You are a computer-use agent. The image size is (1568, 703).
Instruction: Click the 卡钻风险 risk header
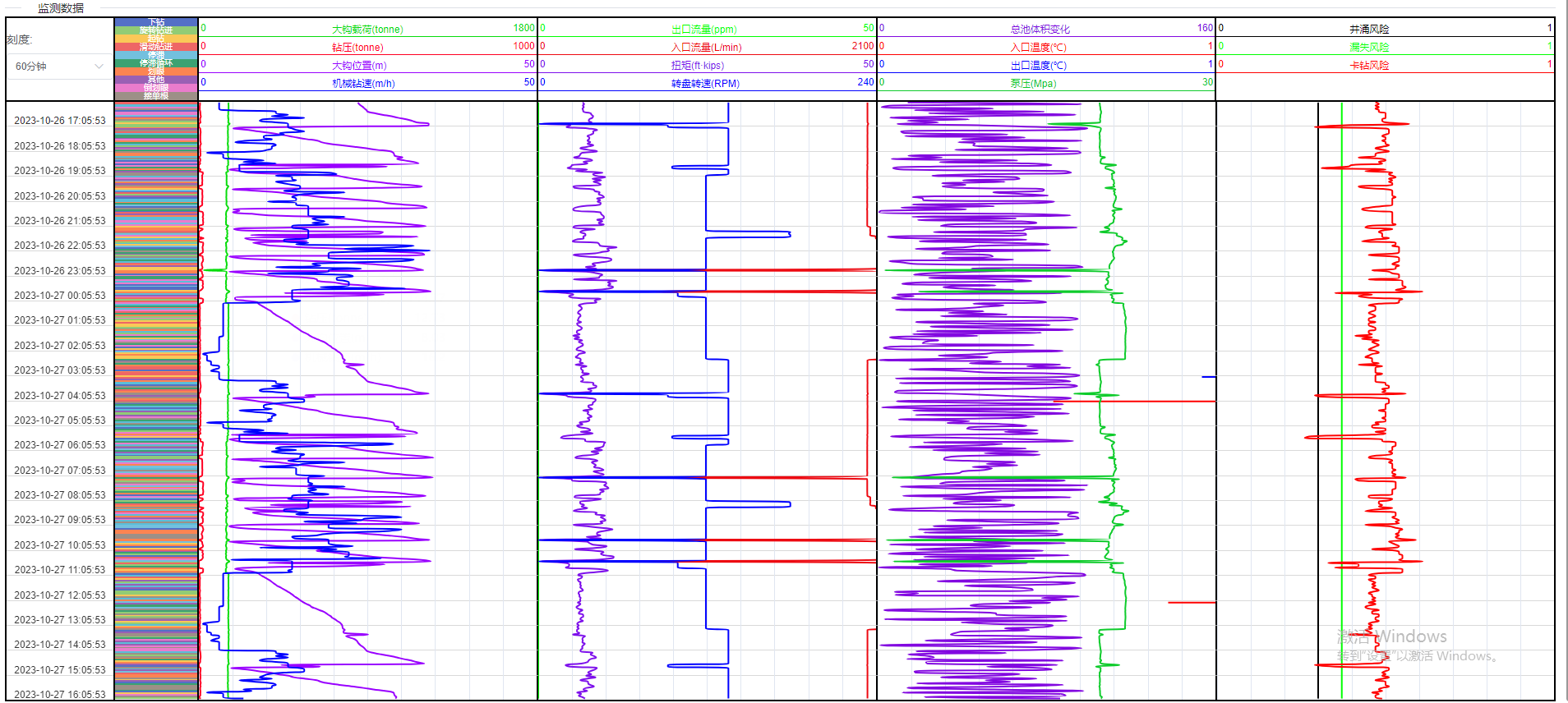[1369, 65]
